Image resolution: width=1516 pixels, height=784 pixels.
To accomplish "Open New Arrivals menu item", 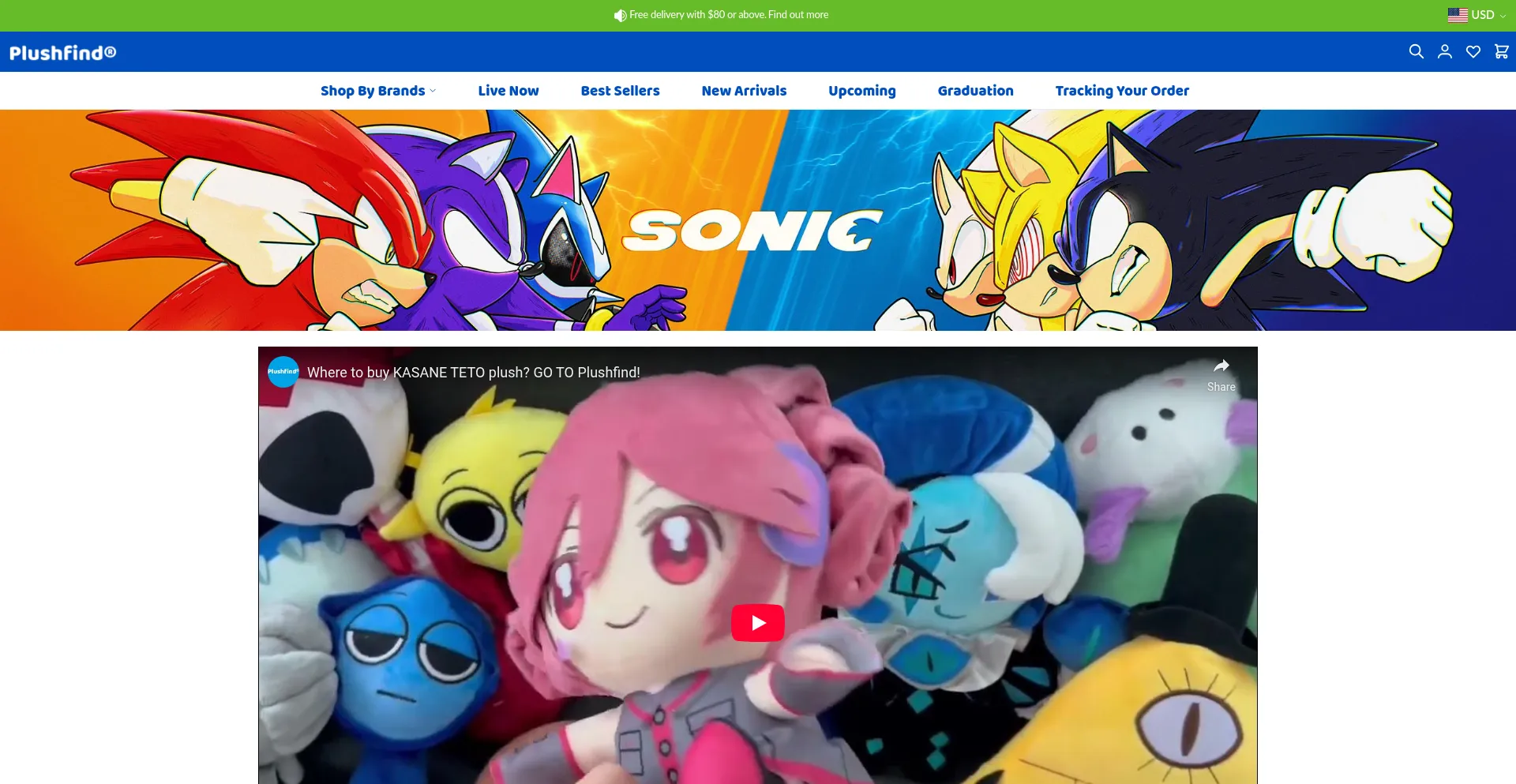I will click(744, 91).
